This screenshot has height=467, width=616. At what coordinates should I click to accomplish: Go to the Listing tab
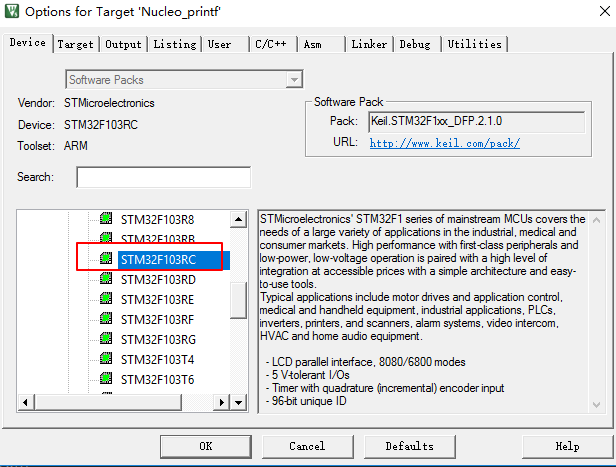point(175,44)
